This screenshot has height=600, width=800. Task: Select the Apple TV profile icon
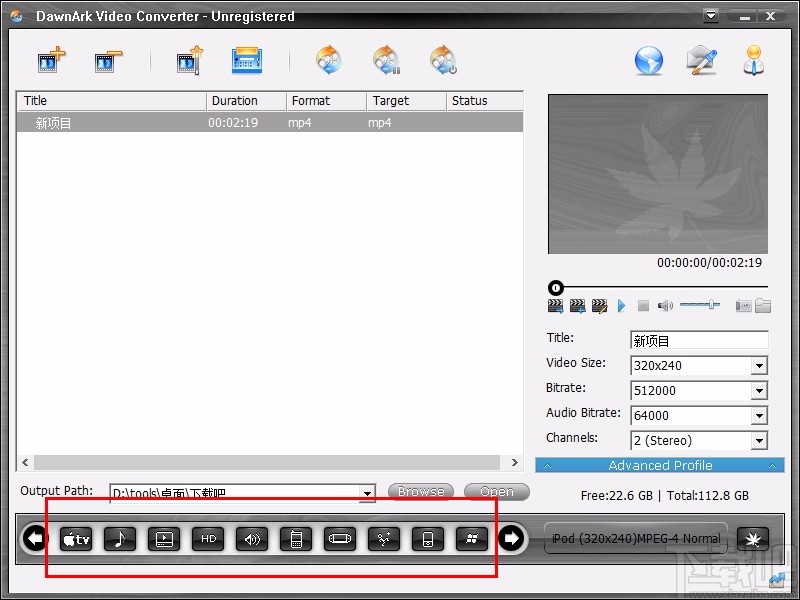click(x=75, y=538)
